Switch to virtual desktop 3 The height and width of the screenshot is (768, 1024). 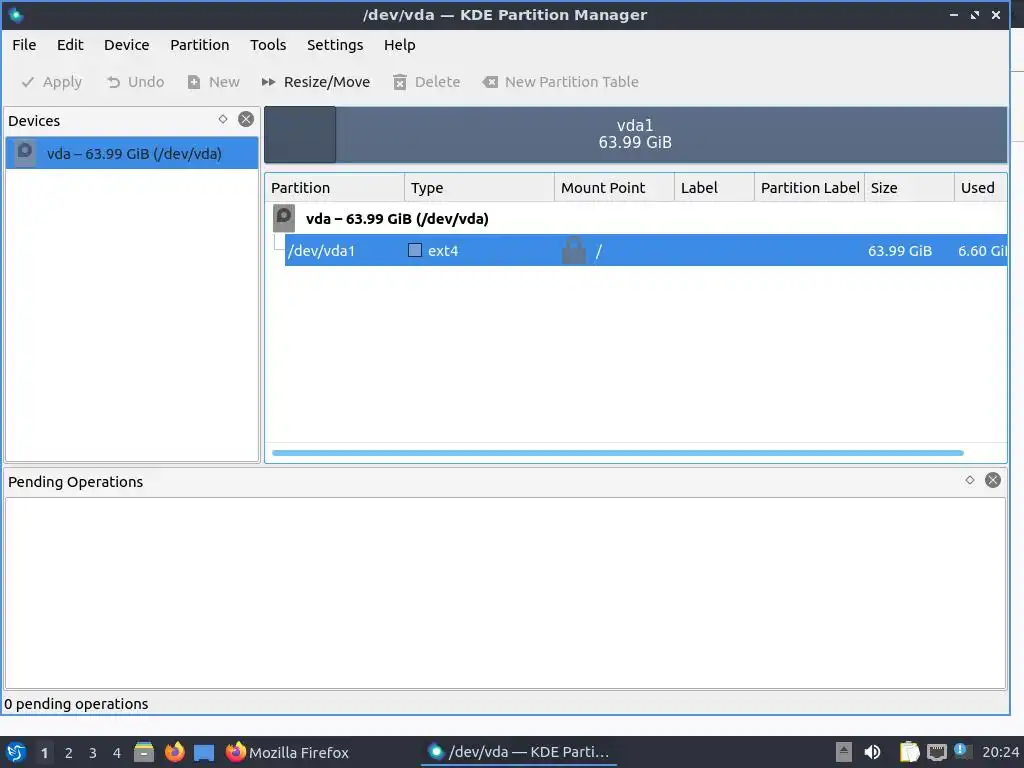click(93, 753)
